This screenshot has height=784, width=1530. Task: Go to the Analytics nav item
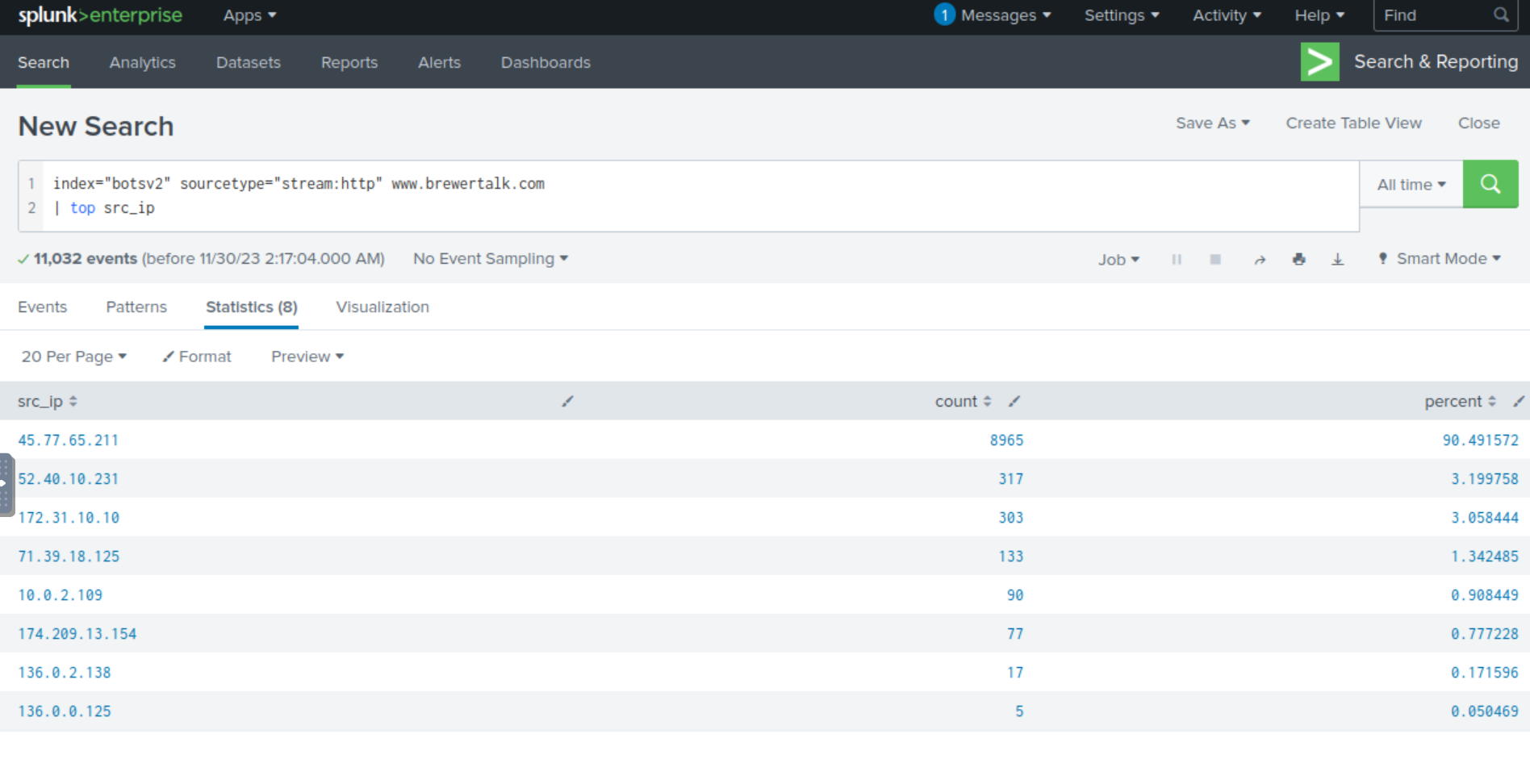[x=142, y=62]
